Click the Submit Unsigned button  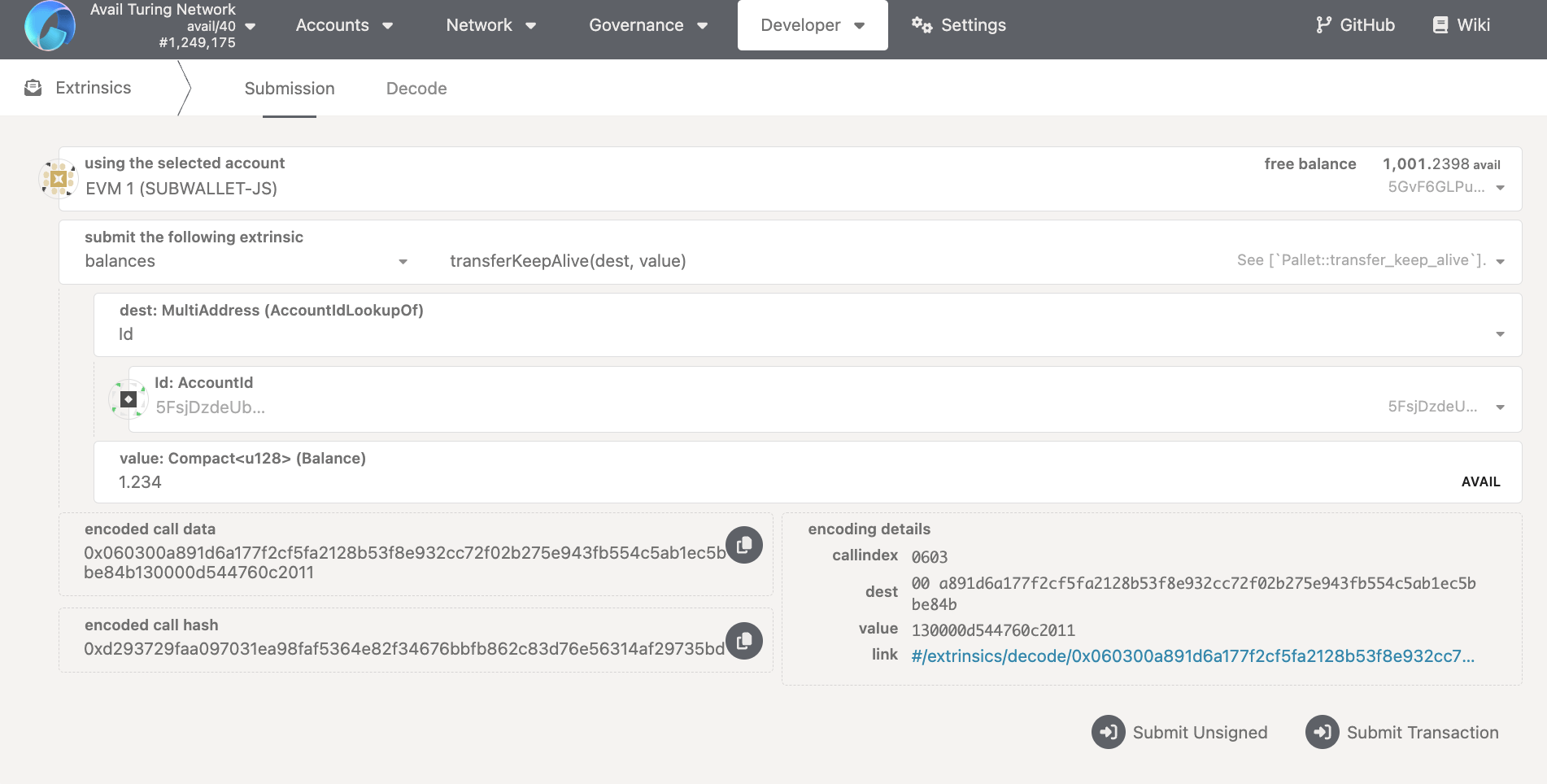tap(1180, 733)
